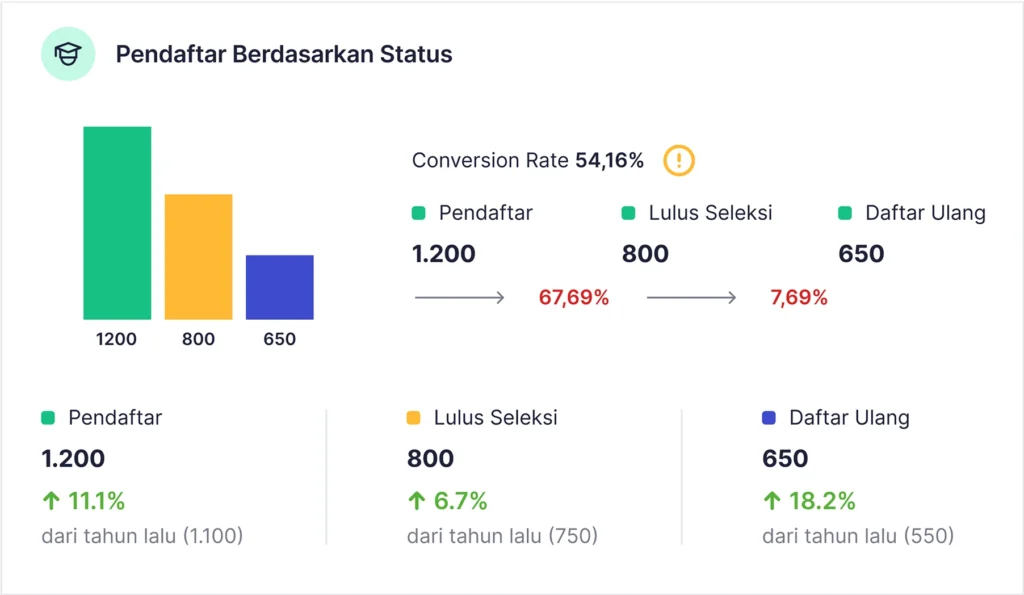Click the 'dari tahun lalu (1.100)' text
Viewport: 1024px width, 595px height.
[142, 536]
